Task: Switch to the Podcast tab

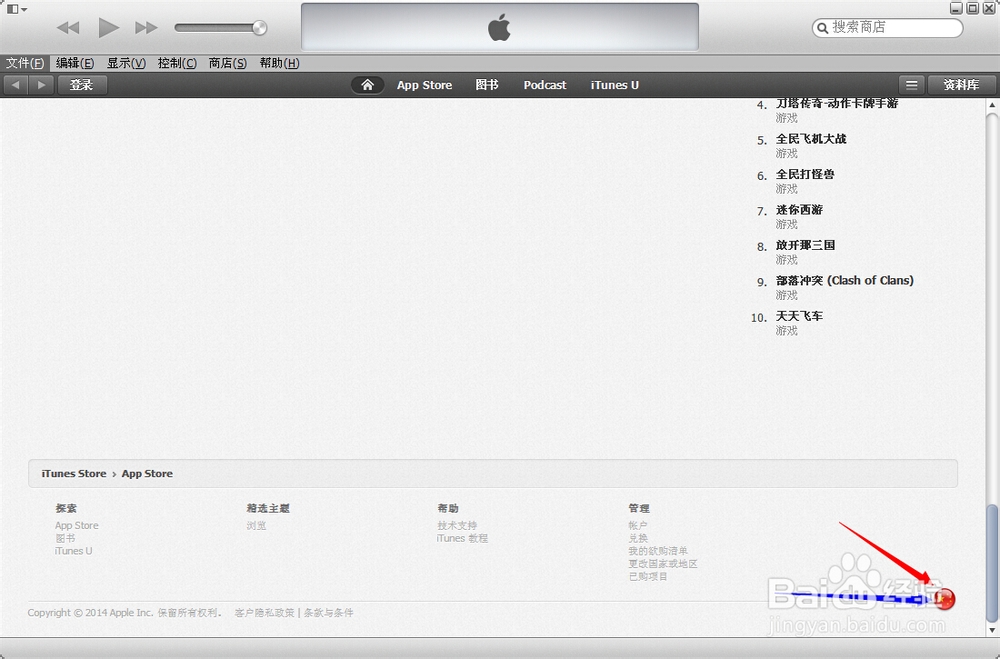Action: (x=545, y=85)
